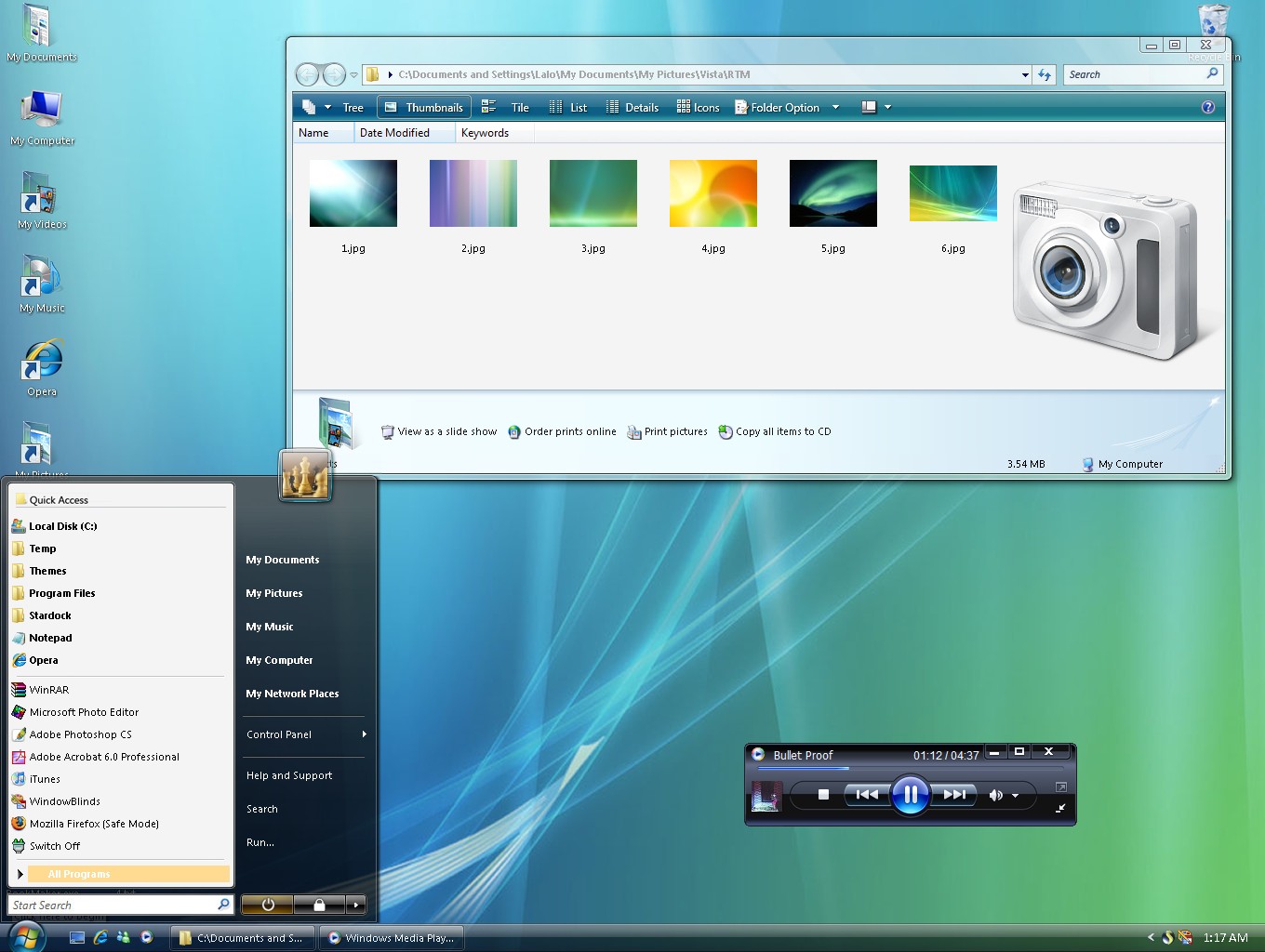Expand the Folder Option dropdown
1265x952 pixels.
[x=836, y=106]
